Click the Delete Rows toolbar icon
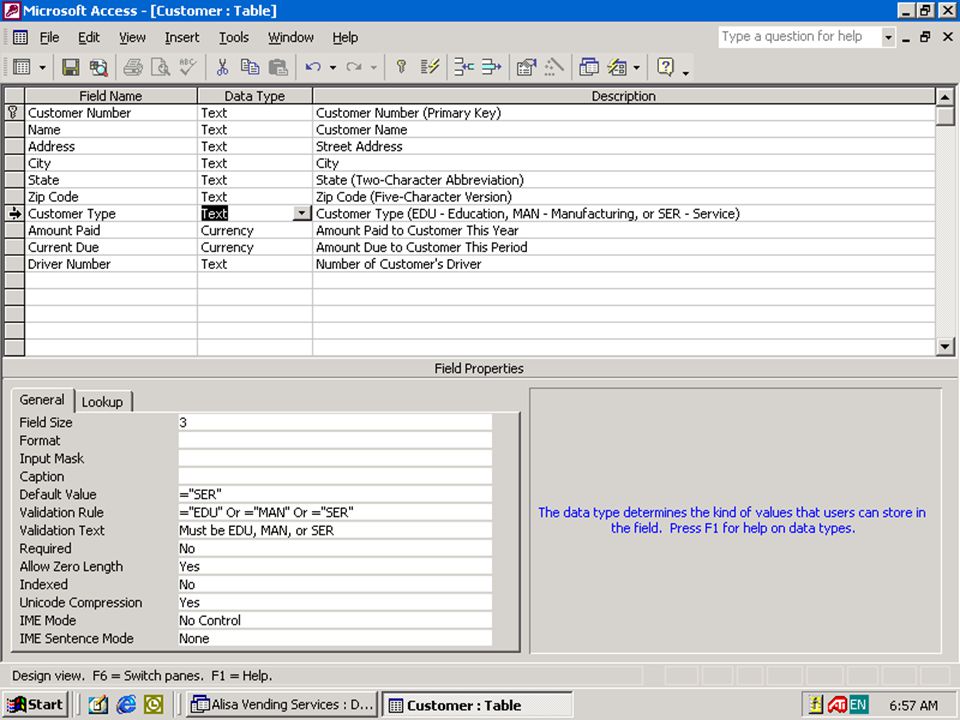This screenshot has width=960, height=720. (491, 67)
